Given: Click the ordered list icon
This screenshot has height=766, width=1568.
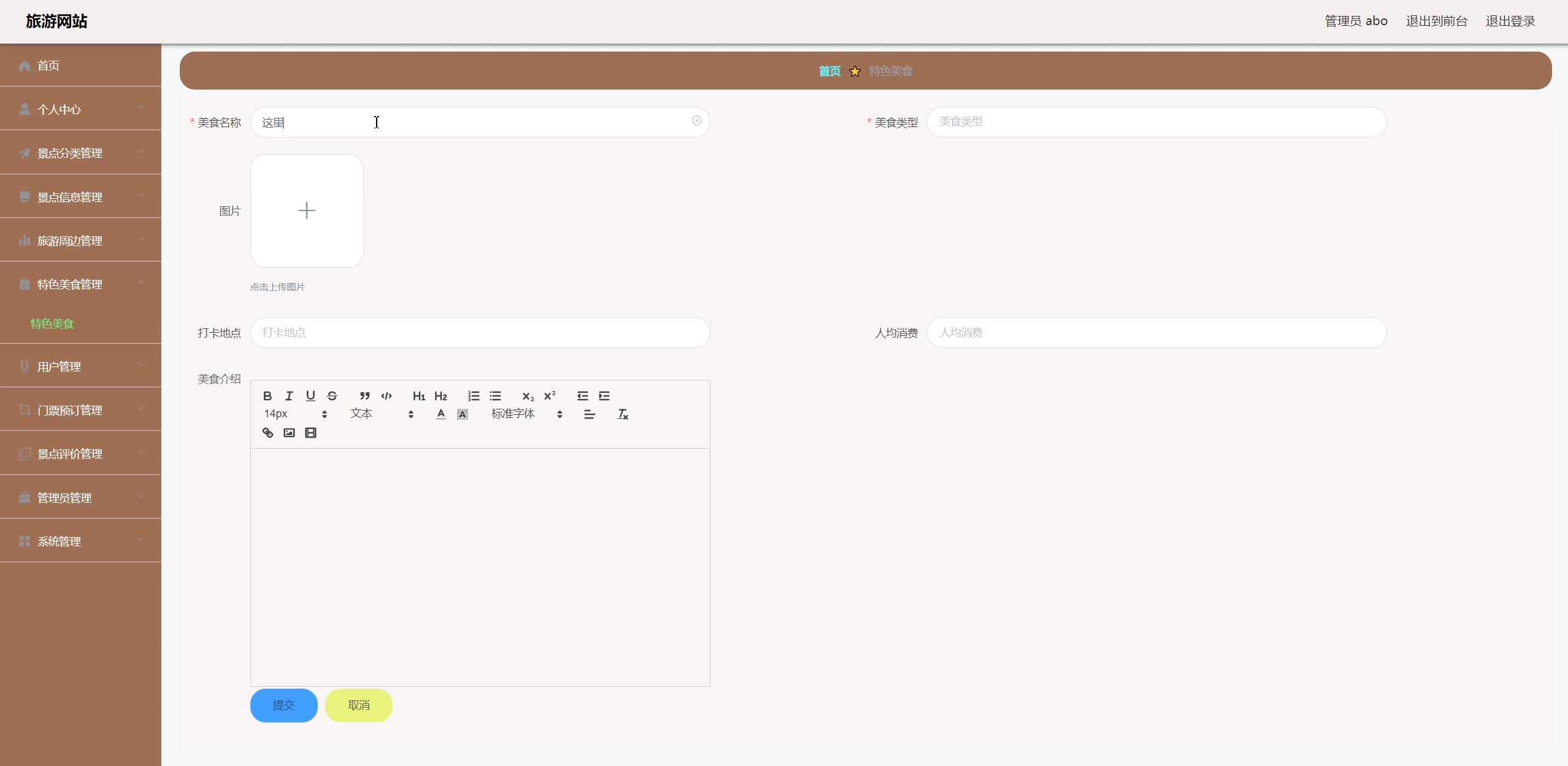Looking at the screenshot, I should [474, 396].
